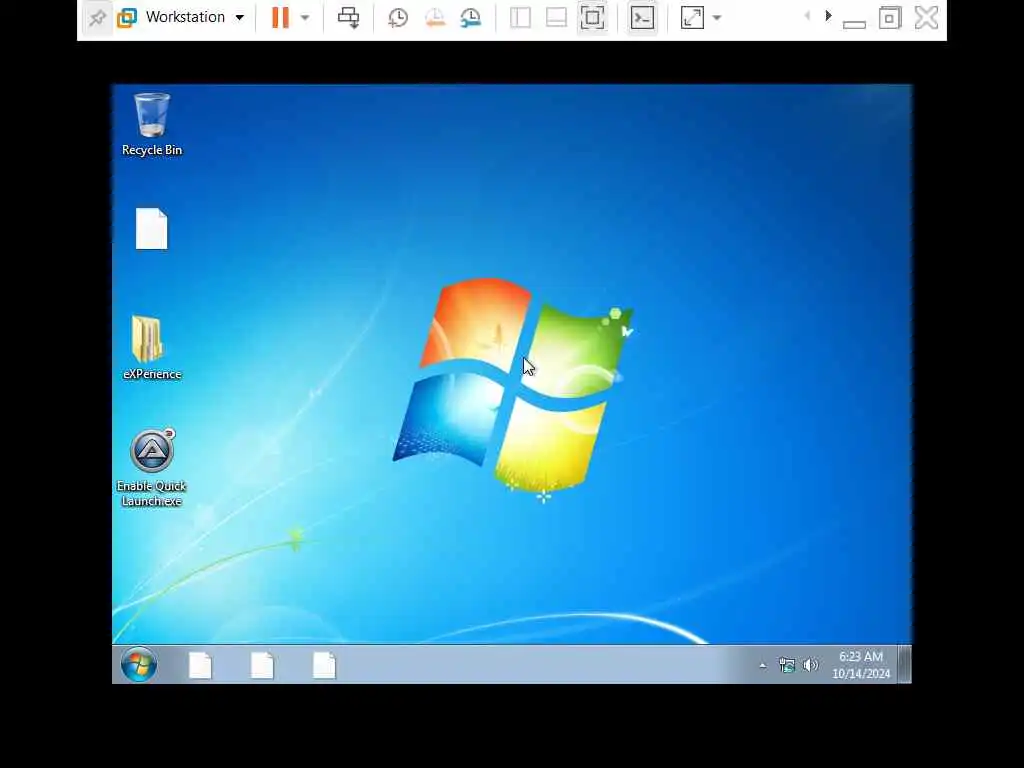The height and width of the screenshot is (768, 1024).
Task: Expand the power options arrow beside Pause
Action: [305, 18]
